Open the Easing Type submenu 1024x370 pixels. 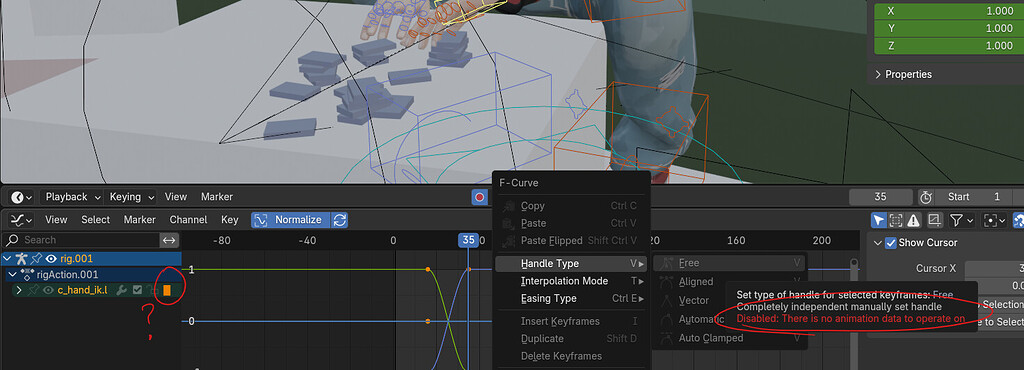[x=571, y=298]
